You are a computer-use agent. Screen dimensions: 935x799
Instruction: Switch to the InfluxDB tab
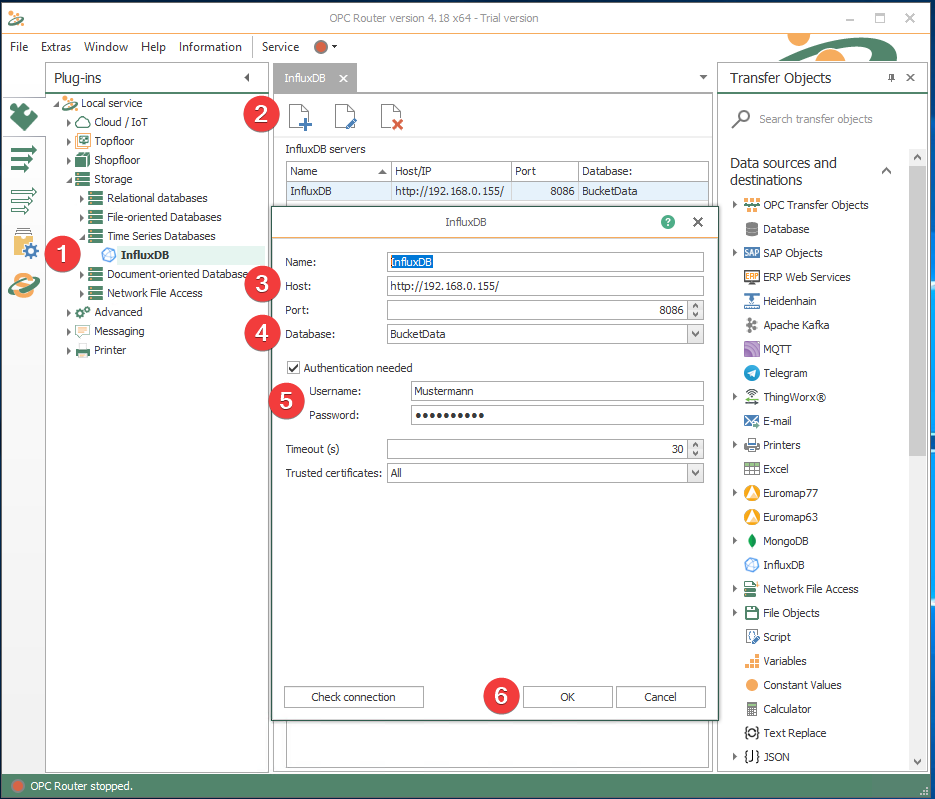305,78
